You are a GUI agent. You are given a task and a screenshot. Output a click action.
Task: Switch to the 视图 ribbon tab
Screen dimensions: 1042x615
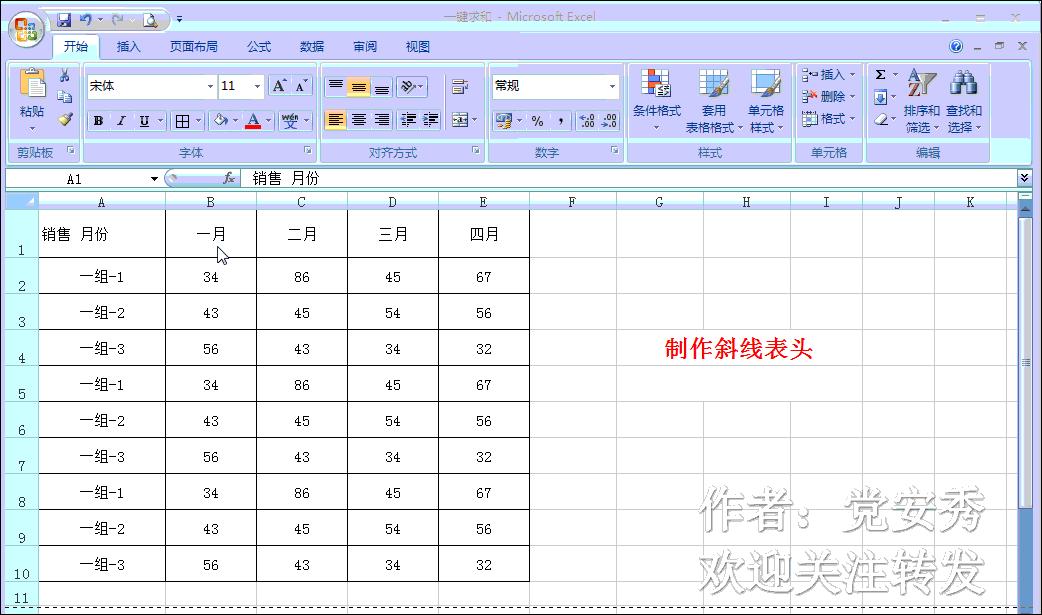[417, 46]
